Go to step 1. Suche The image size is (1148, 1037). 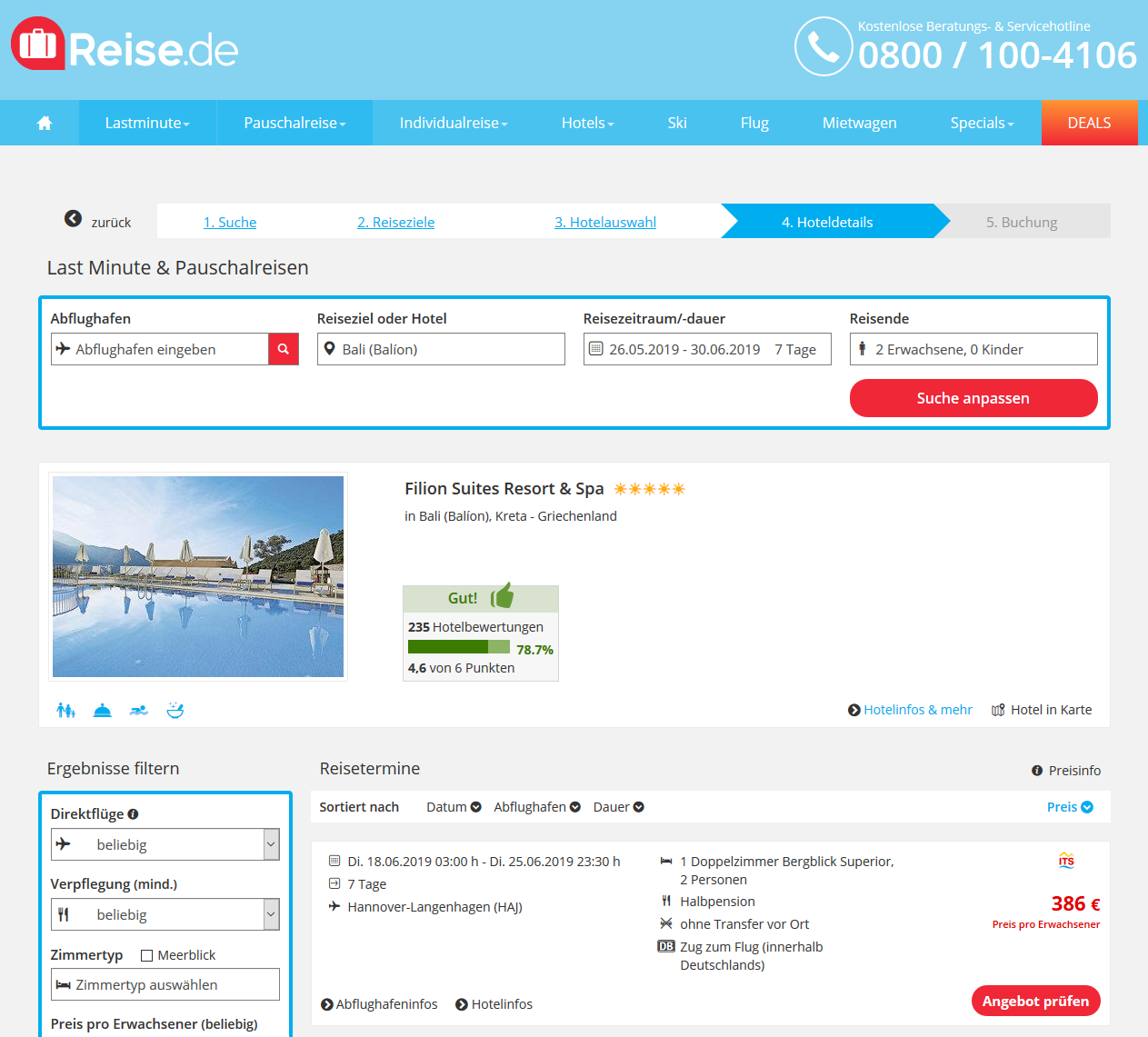[230, 222]
